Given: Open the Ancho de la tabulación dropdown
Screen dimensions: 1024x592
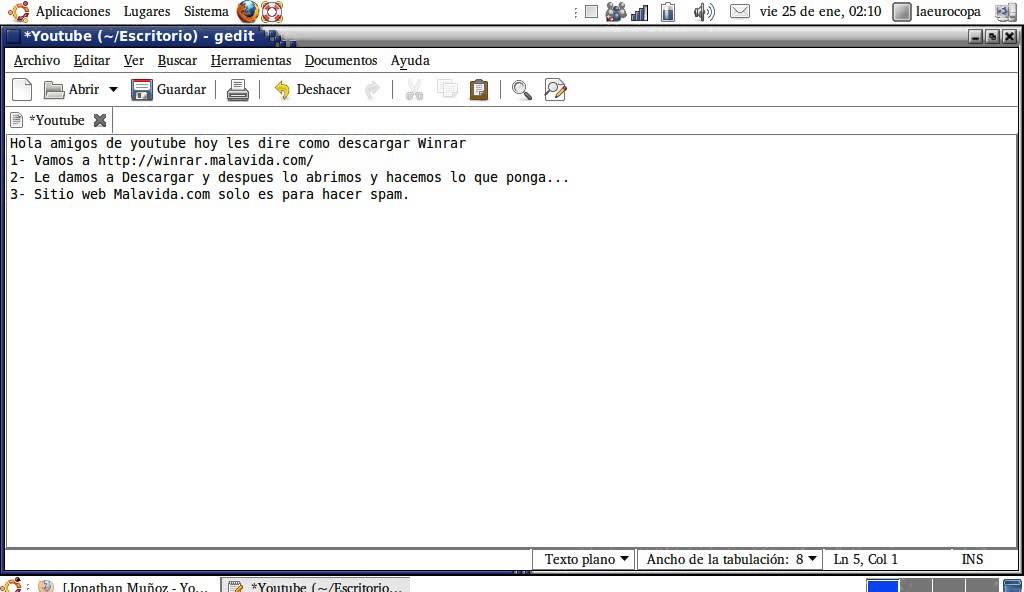Looking at the screenshot, I should tap(730, 559).
